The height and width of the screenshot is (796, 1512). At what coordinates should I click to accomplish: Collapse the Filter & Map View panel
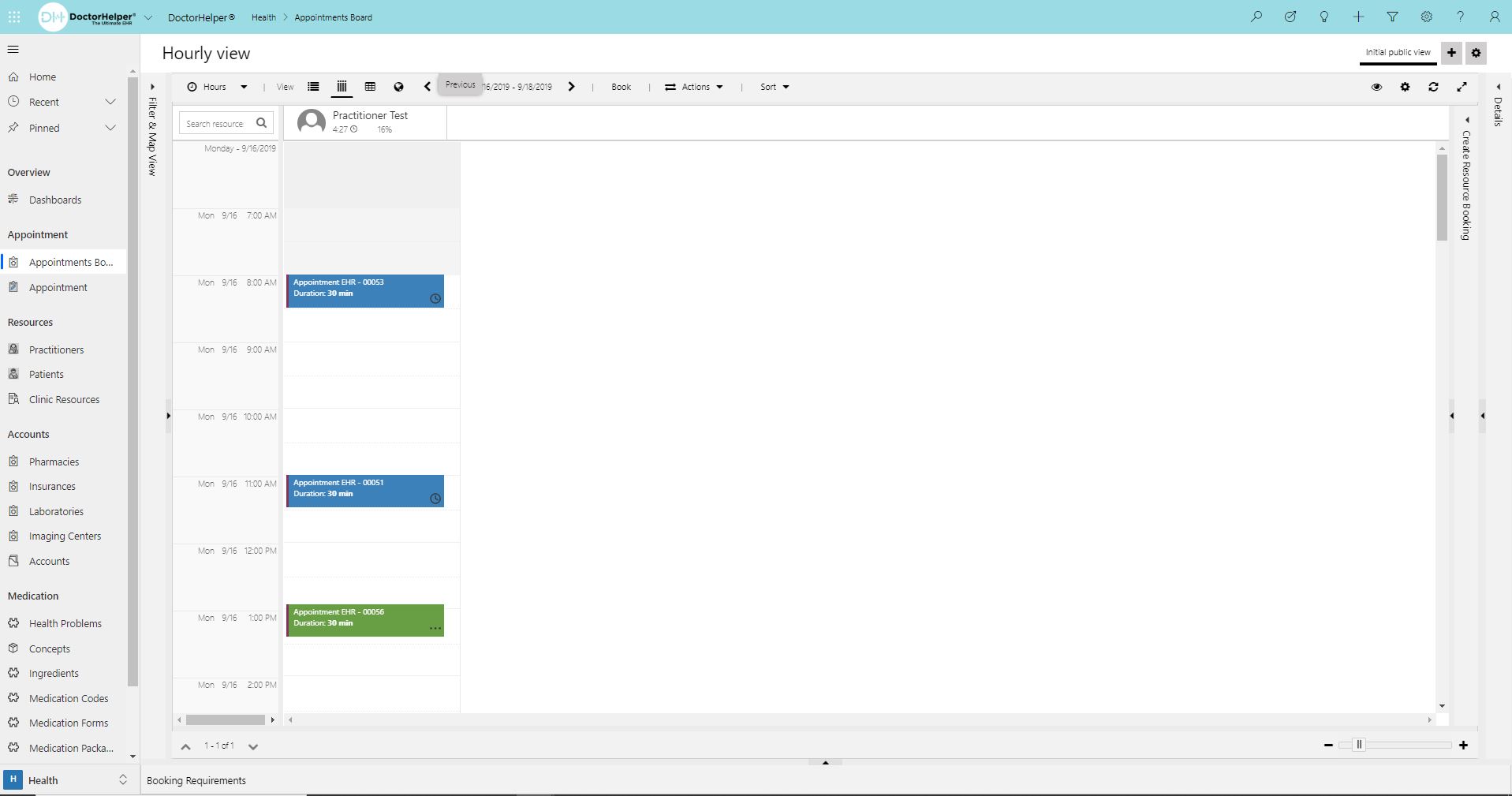click(151, 87)
